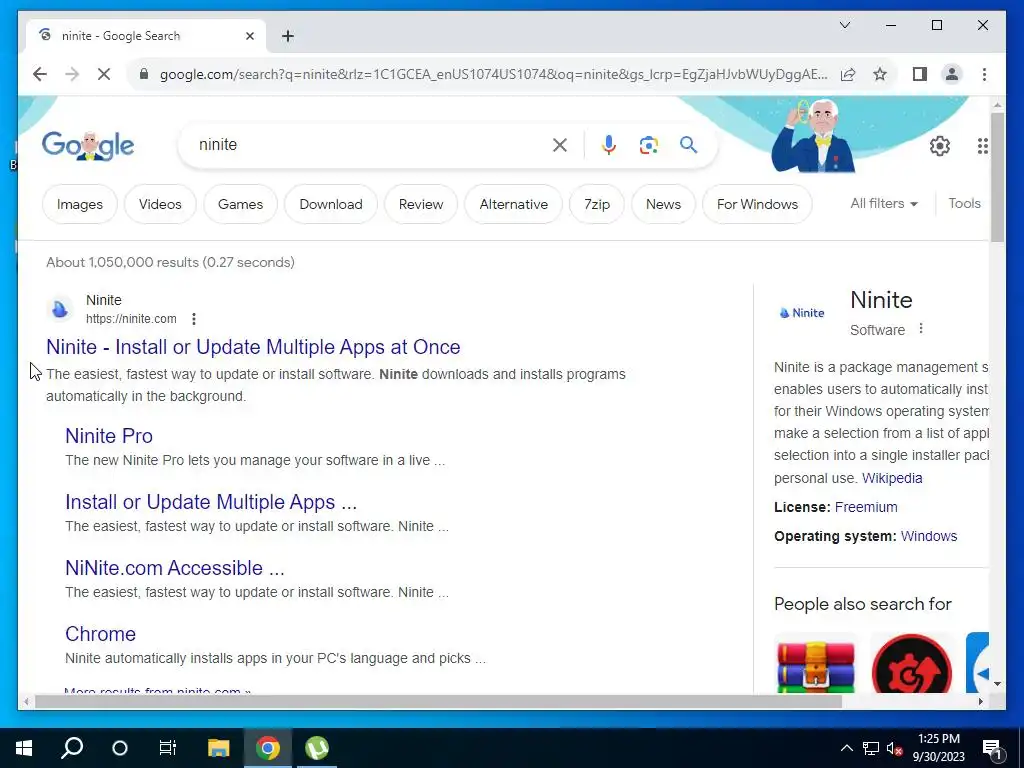The width and height of the screenshot is (1024, 768).
Task: Open Google apps grid
Action: [982, 146]
